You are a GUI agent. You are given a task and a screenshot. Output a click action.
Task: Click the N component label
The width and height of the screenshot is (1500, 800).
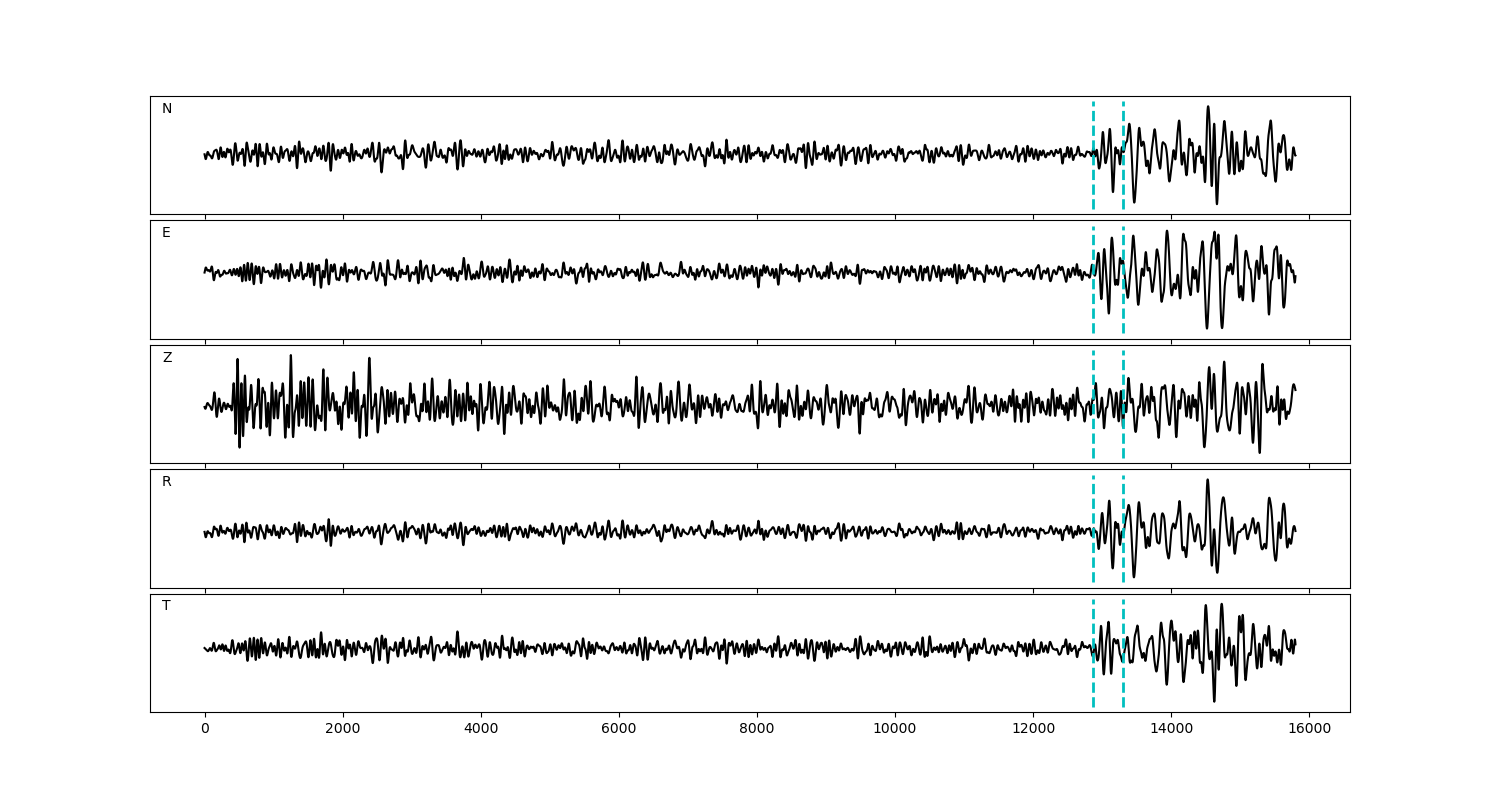[167, 109]
